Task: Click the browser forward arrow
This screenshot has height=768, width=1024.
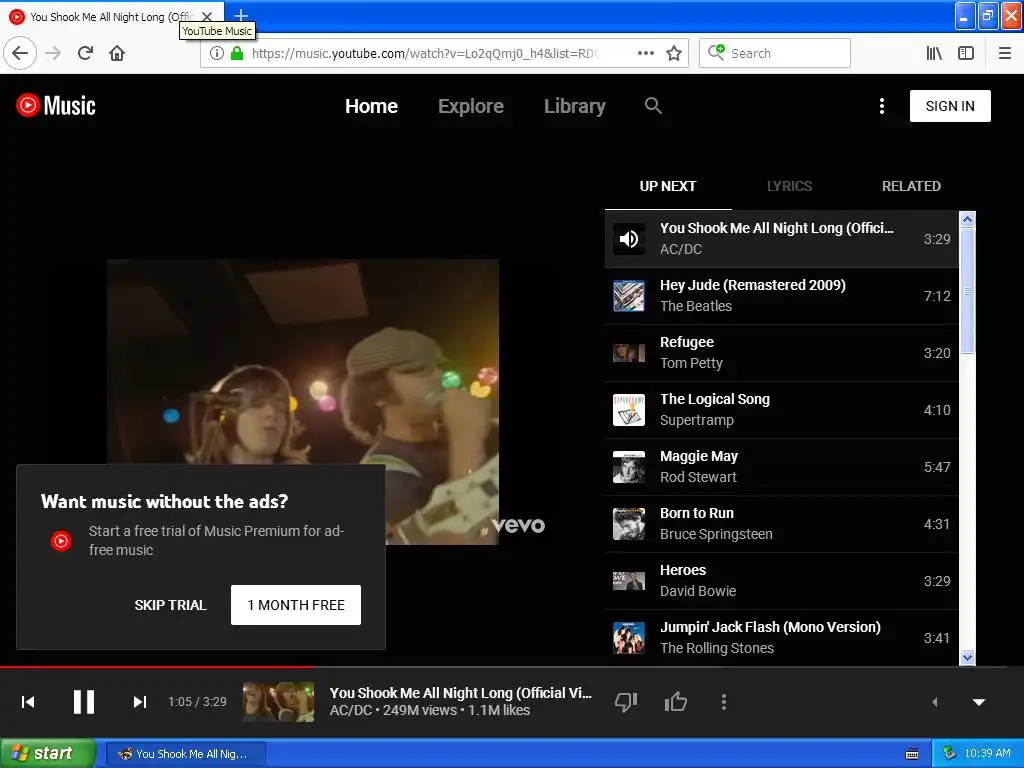Action: [53, 53]
